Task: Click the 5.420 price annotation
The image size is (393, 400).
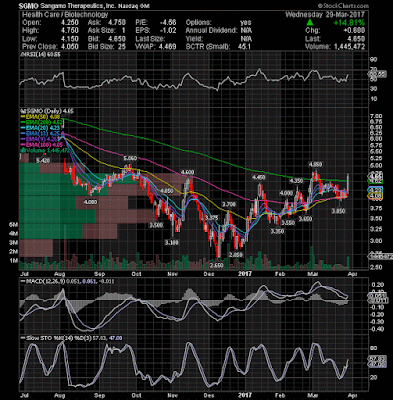Action: tap(43, 161)
